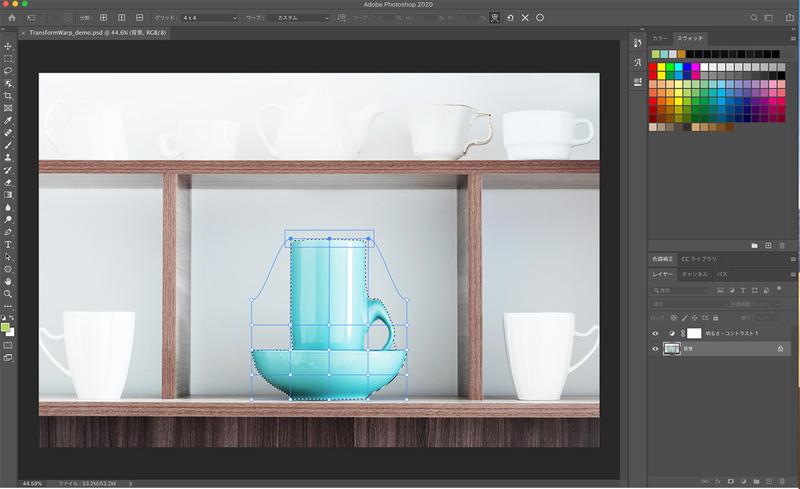Change the screen mode
This screenshot has width=800, height=489.
click(8, 358)
